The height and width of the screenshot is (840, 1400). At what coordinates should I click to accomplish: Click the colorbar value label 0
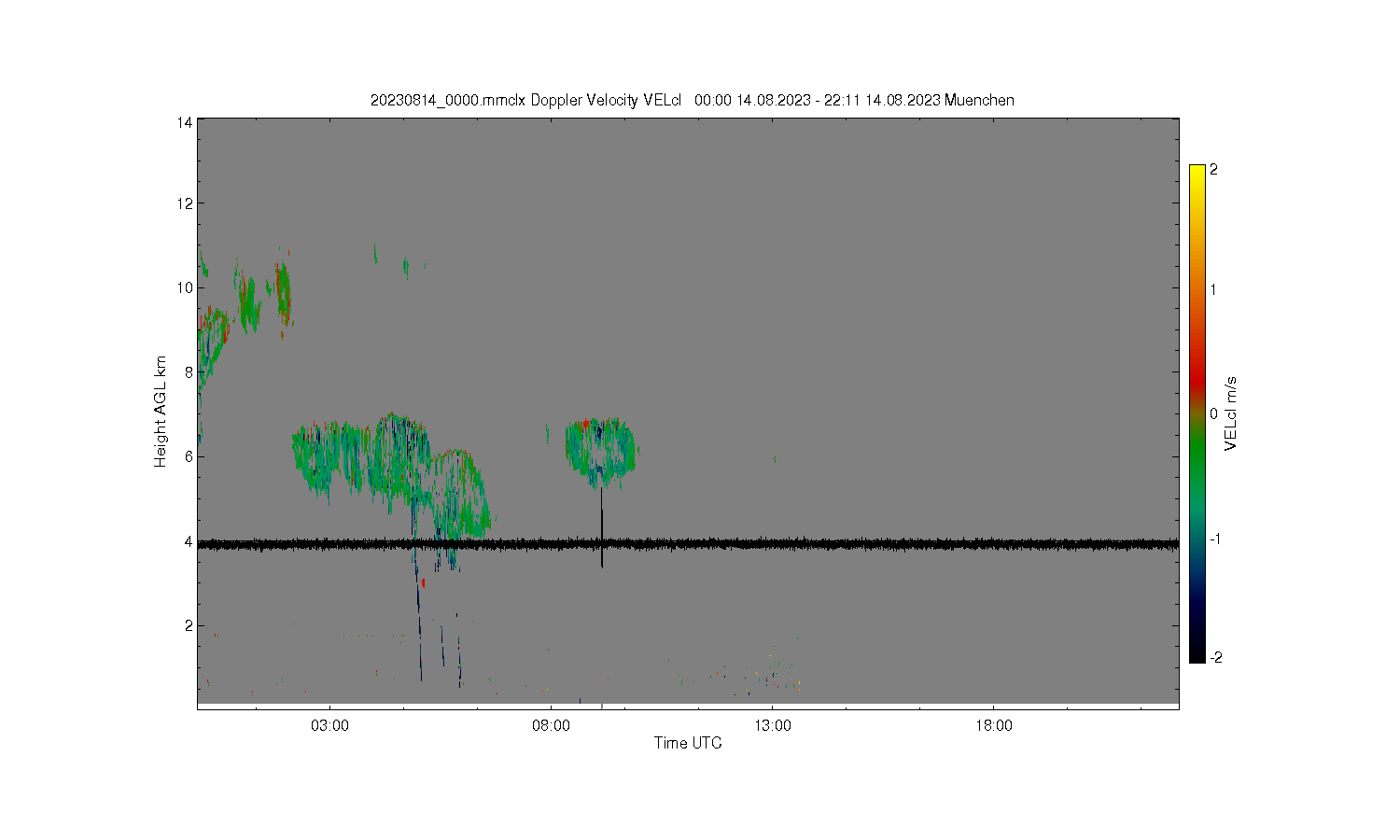tap(1213, 414)
